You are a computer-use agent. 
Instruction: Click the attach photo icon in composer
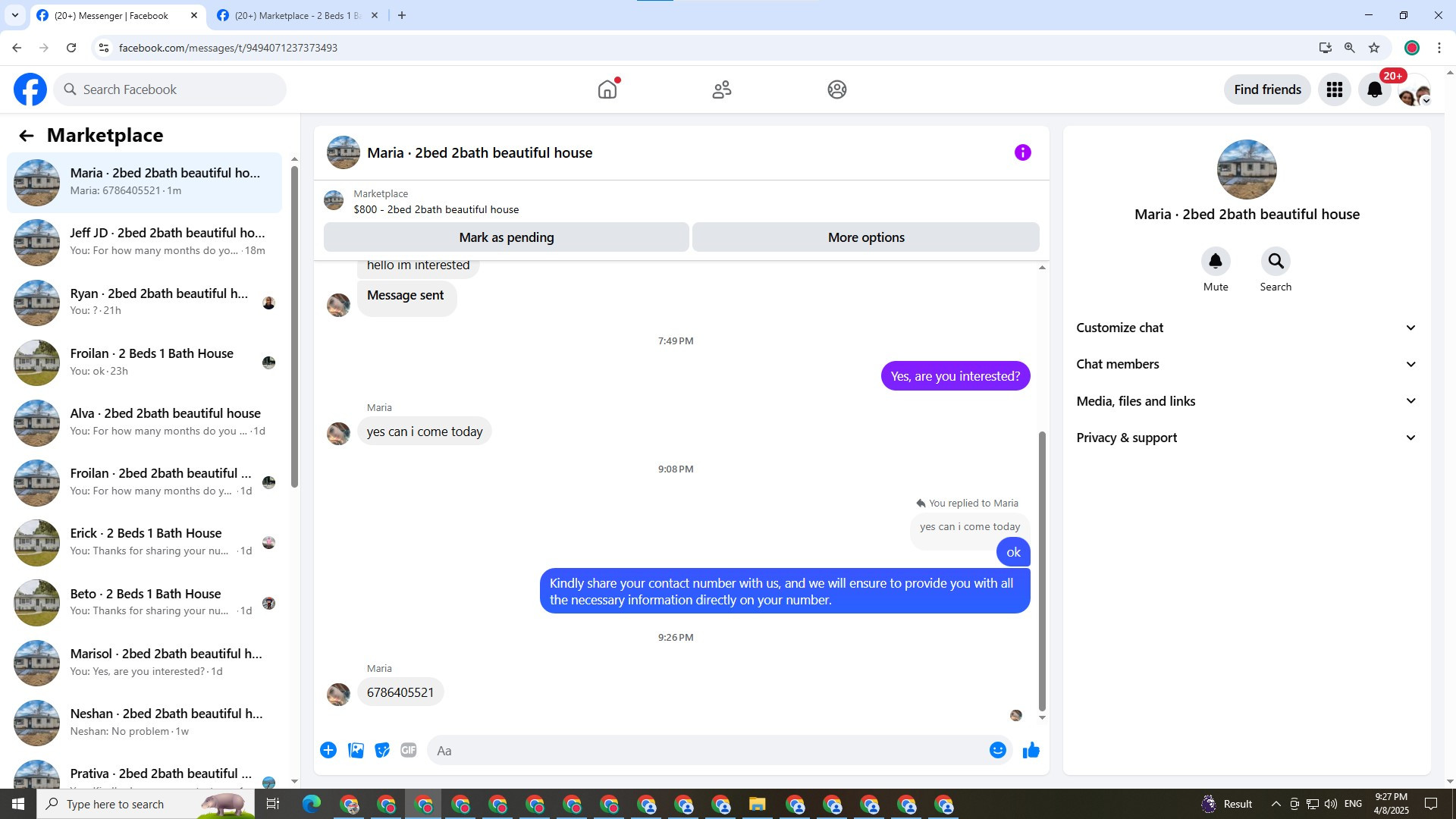click(x=356, y=750)
